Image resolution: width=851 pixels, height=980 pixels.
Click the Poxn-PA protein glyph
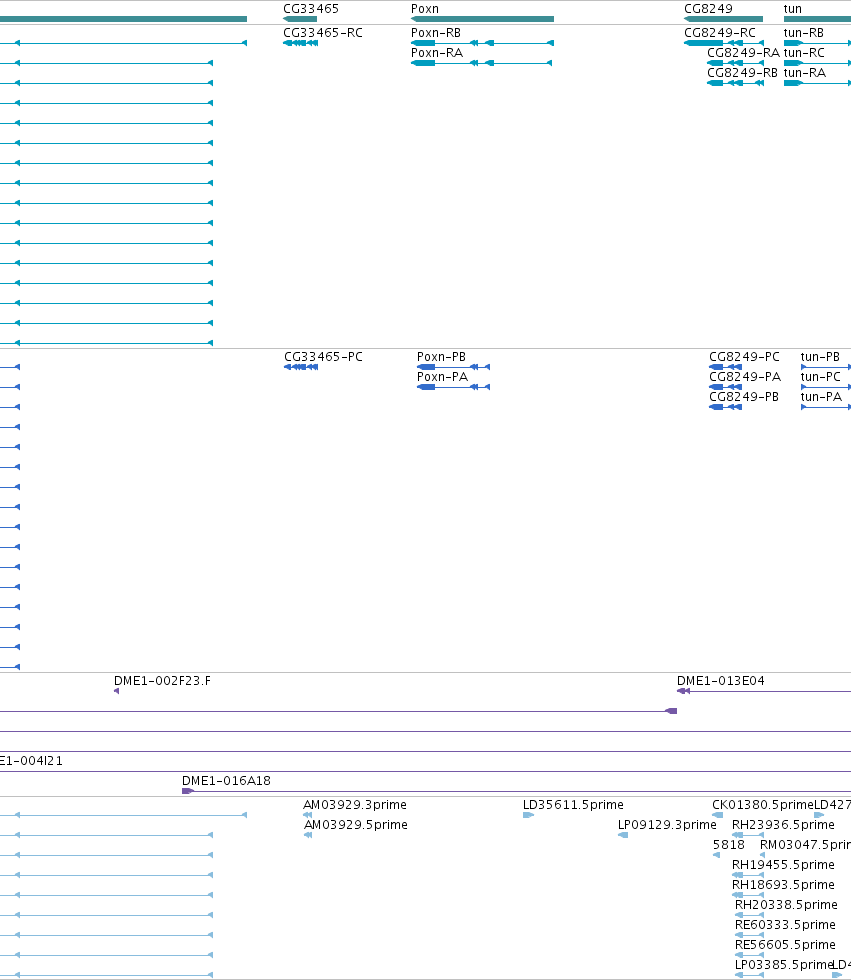click(454, 387)
